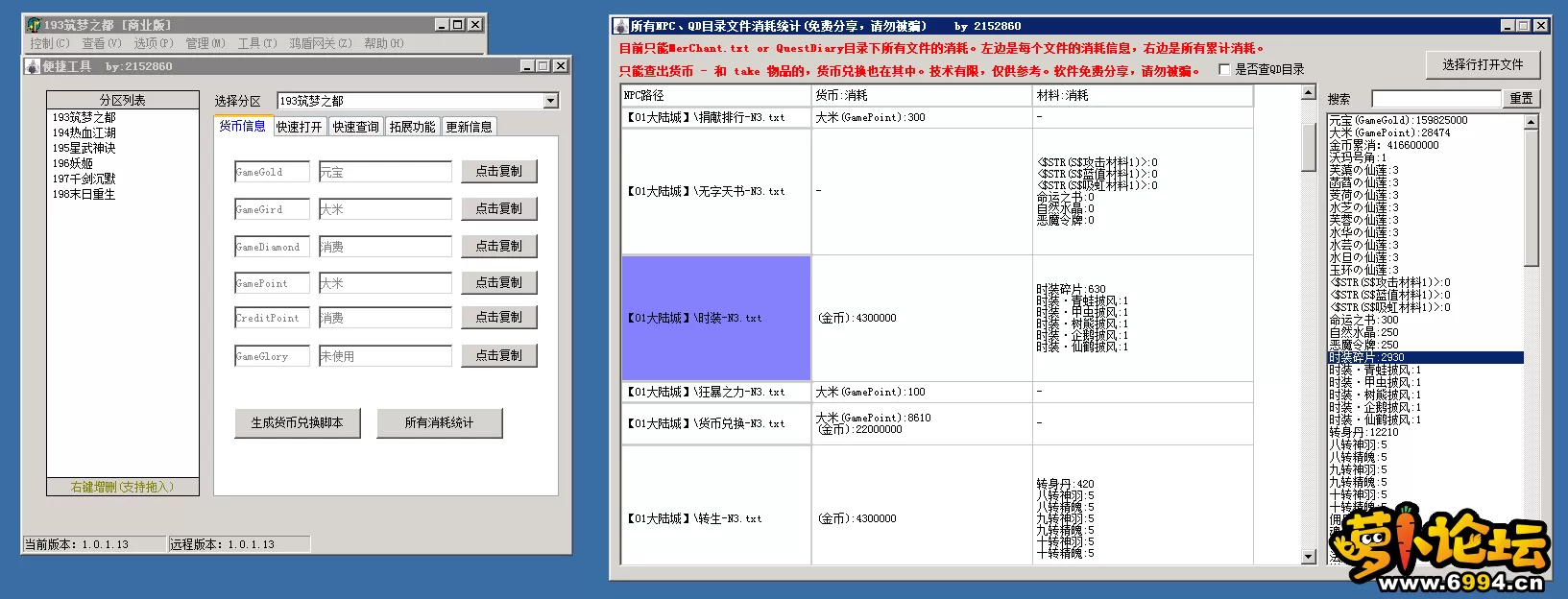Click the 大米 field in the GameGird row
1568x599 pixels.
[x=385, y=209]
